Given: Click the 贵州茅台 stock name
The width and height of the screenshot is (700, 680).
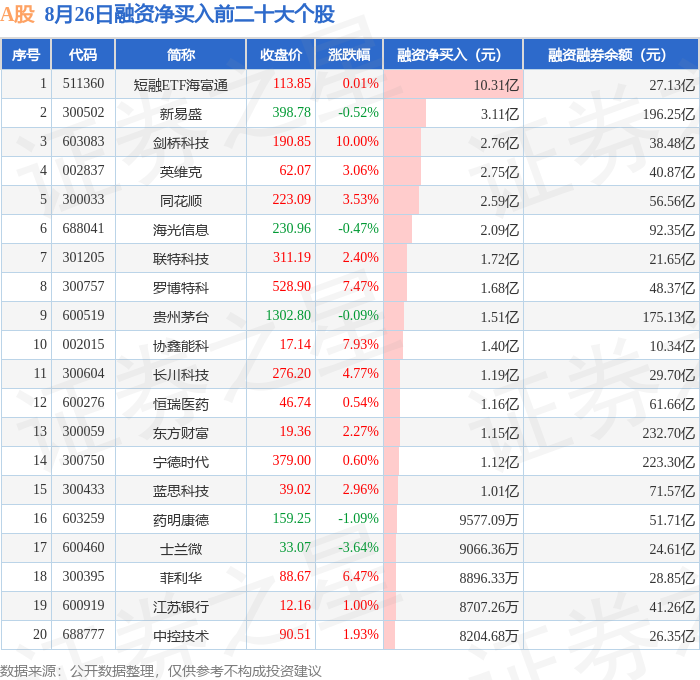Looking at the screenshot, I should [x=180, y=317].
